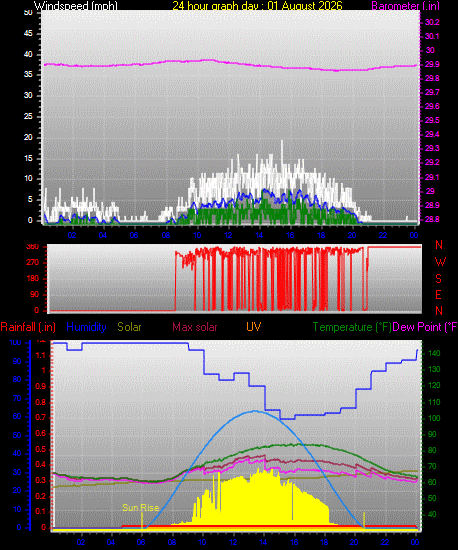Click the 14 hour label on windspeed graph
This screenshot has height=550, width=458.
(259, 235)
